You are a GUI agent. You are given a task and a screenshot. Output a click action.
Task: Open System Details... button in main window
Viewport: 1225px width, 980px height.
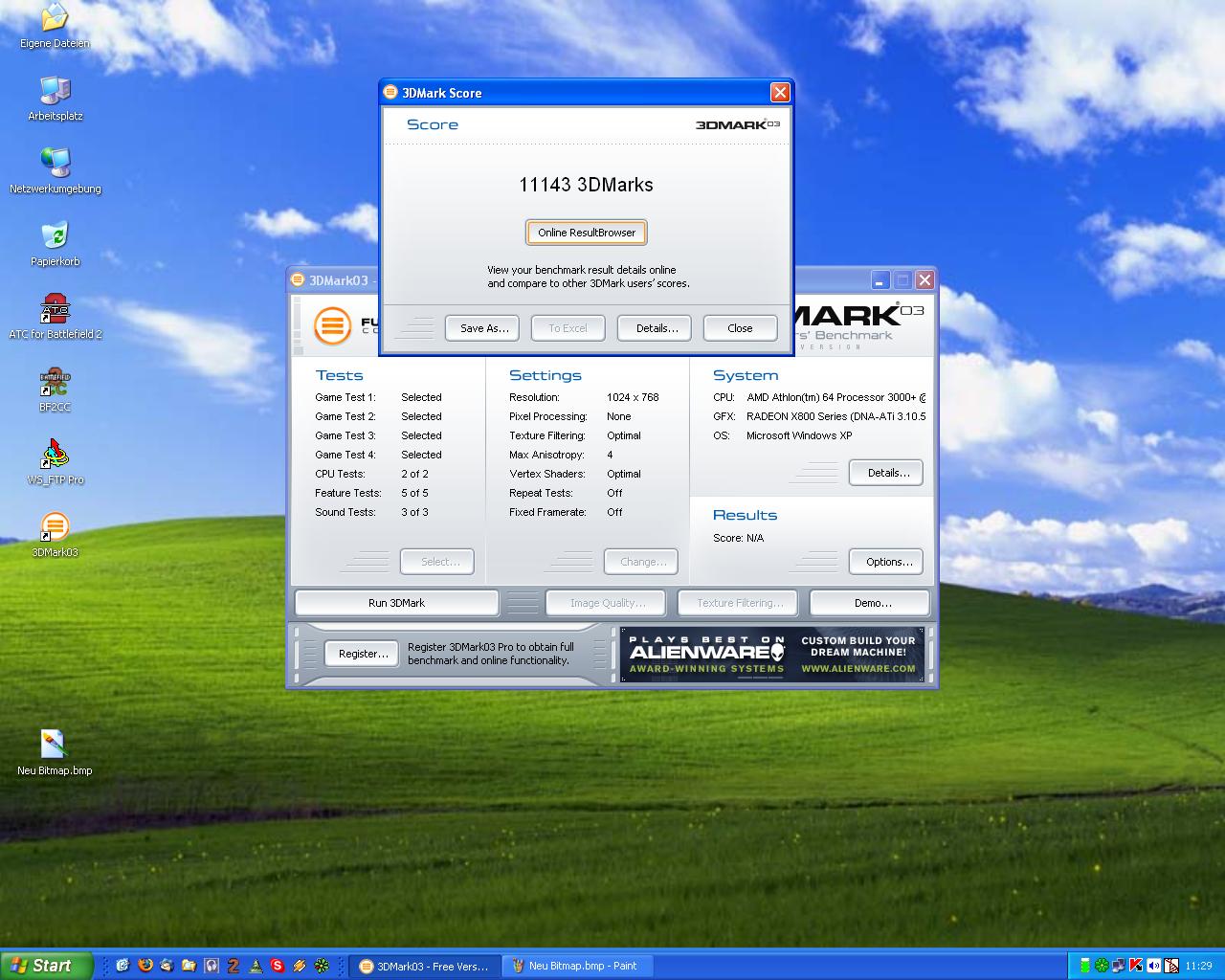[x=886, y=473]
